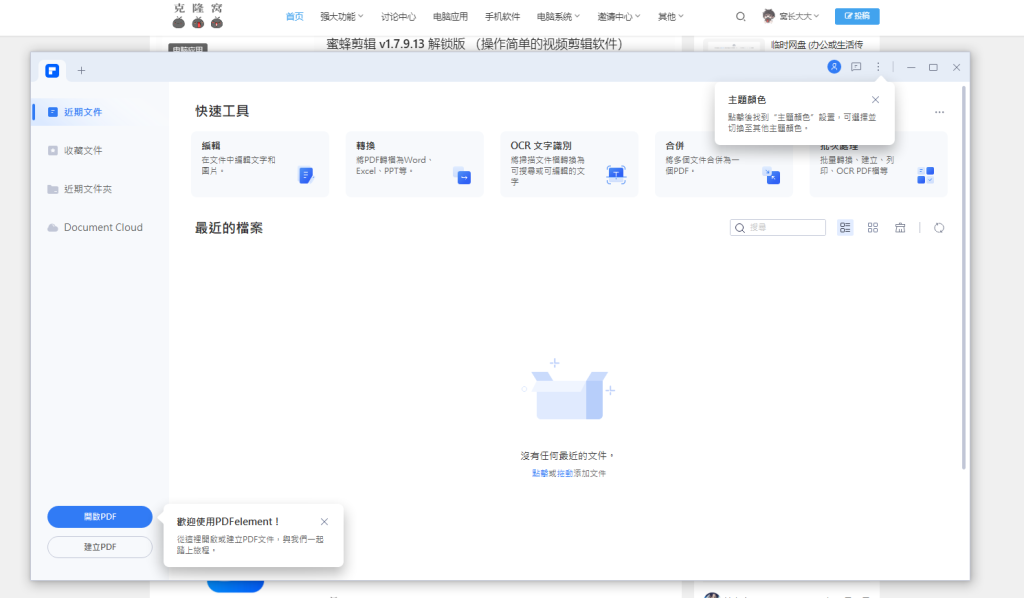Switch recent files to list view
The width and height of the screenshot is (1024, 598).
(845, 228)
